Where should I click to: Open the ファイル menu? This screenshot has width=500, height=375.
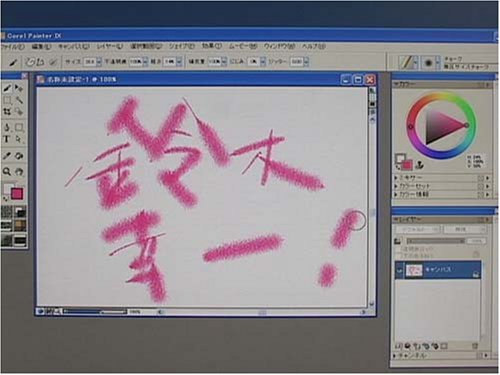[x=13, y=47]
